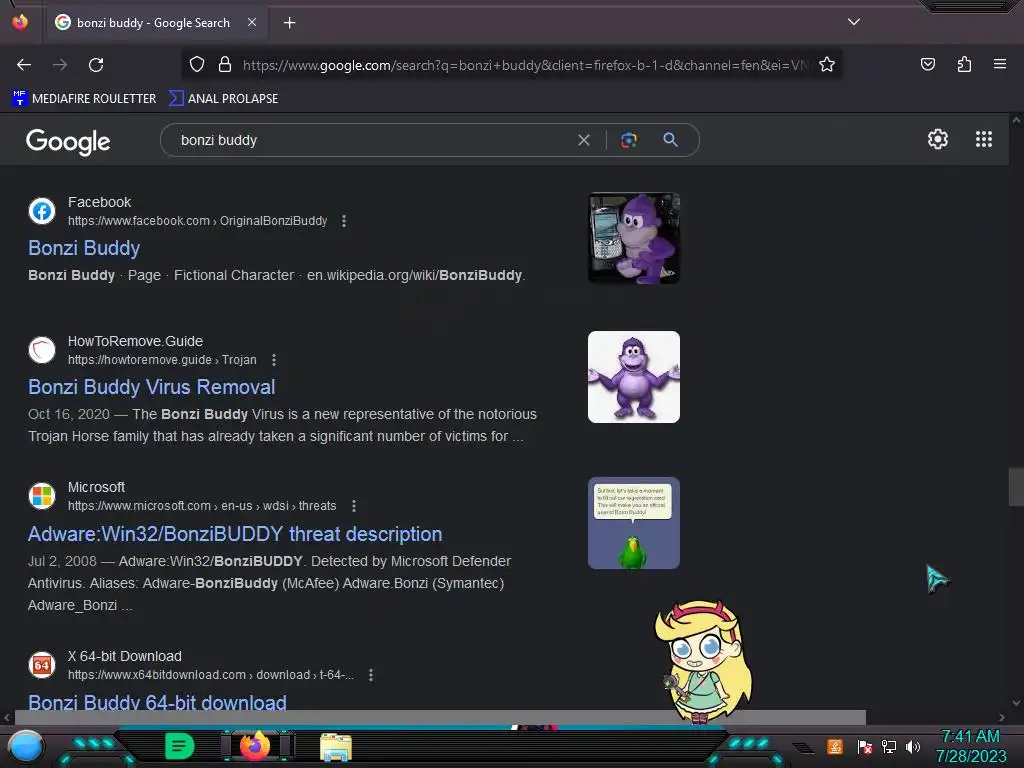The height and width of the screenshot is (768, 1024).
Task: Open the Bonzi Buddy with phone thumbnail
Action: click(x=633, y=238)
